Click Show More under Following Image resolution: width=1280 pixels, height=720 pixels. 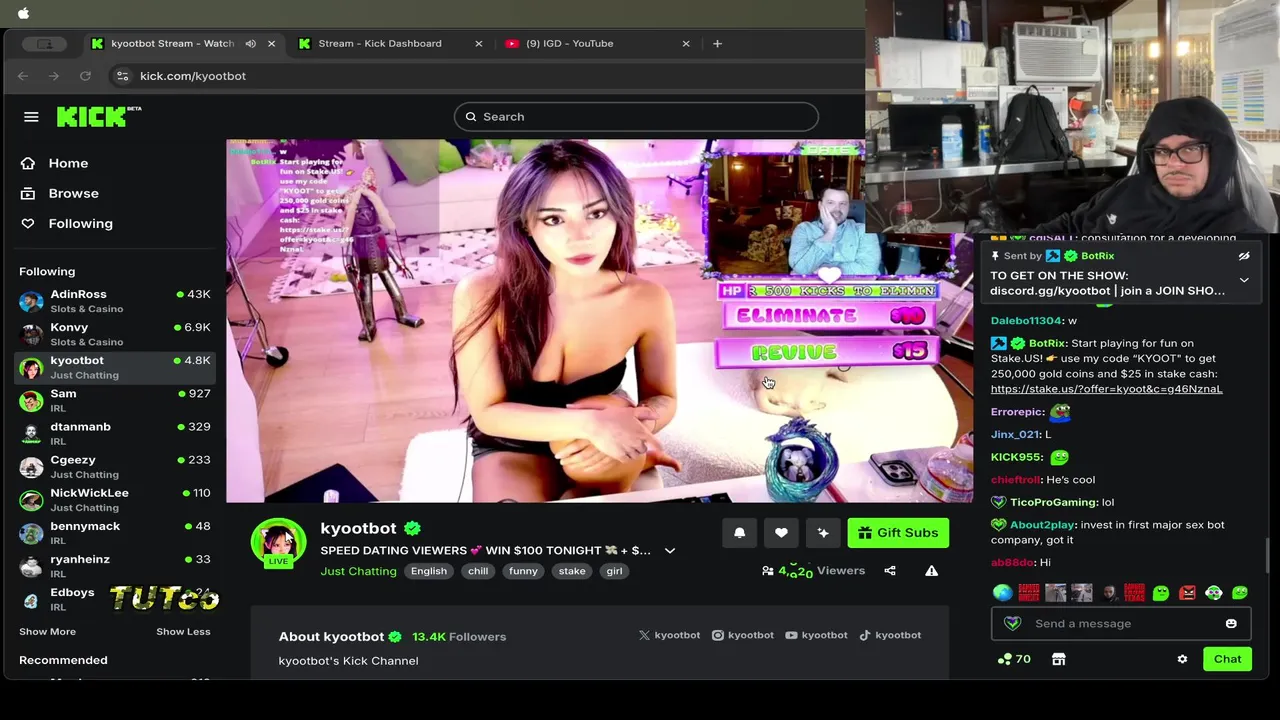47,632
